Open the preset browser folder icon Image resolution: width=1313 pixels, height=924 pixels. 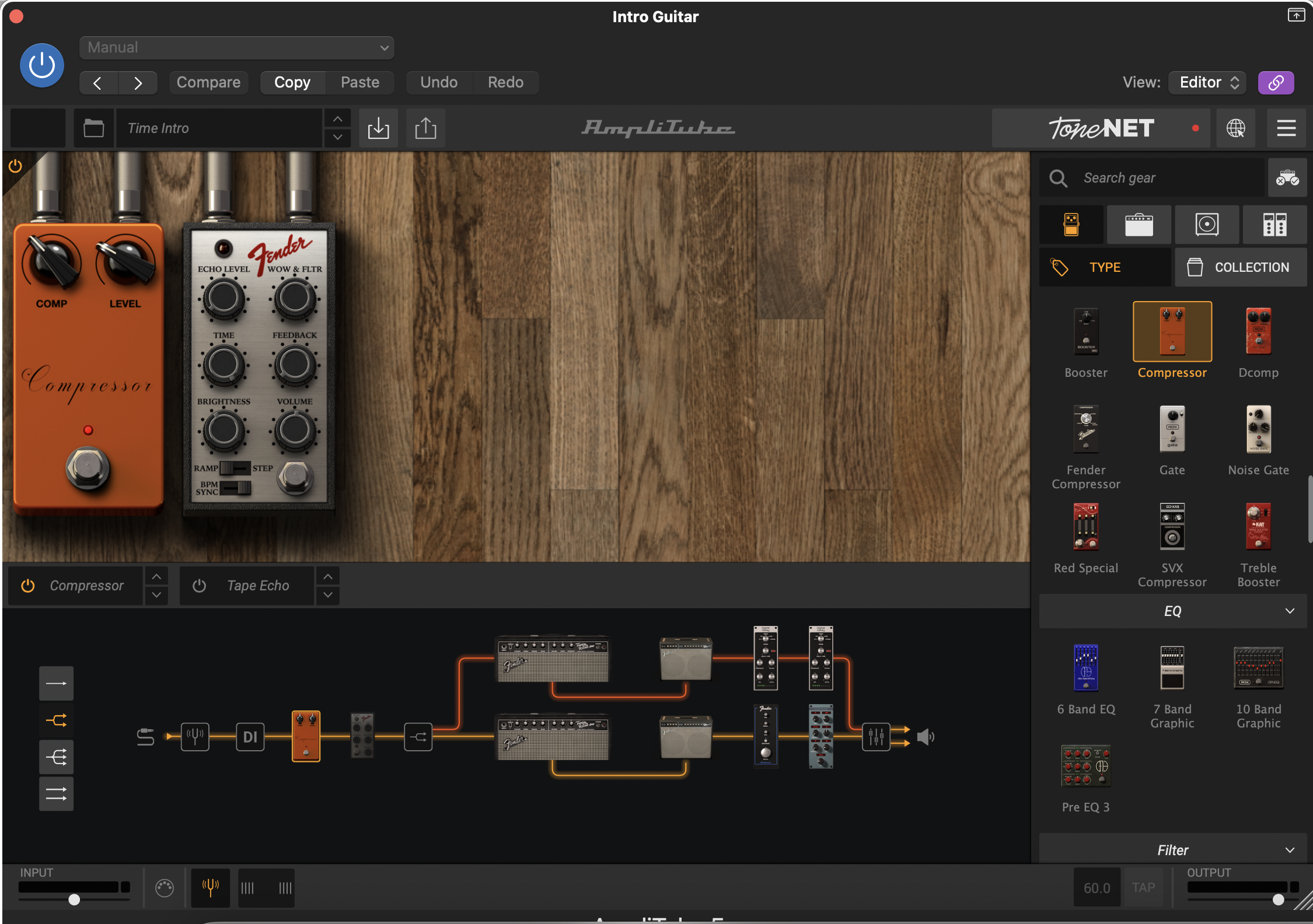click(93, 128)
